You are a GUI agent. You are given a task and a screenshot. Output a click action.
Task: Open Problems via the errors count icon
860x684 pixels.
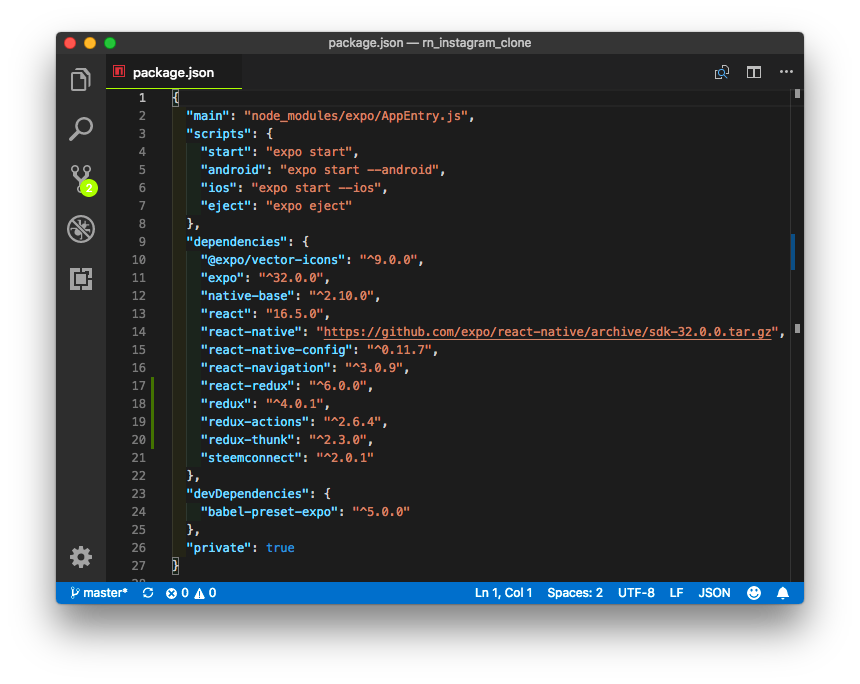tap(177, 593)
